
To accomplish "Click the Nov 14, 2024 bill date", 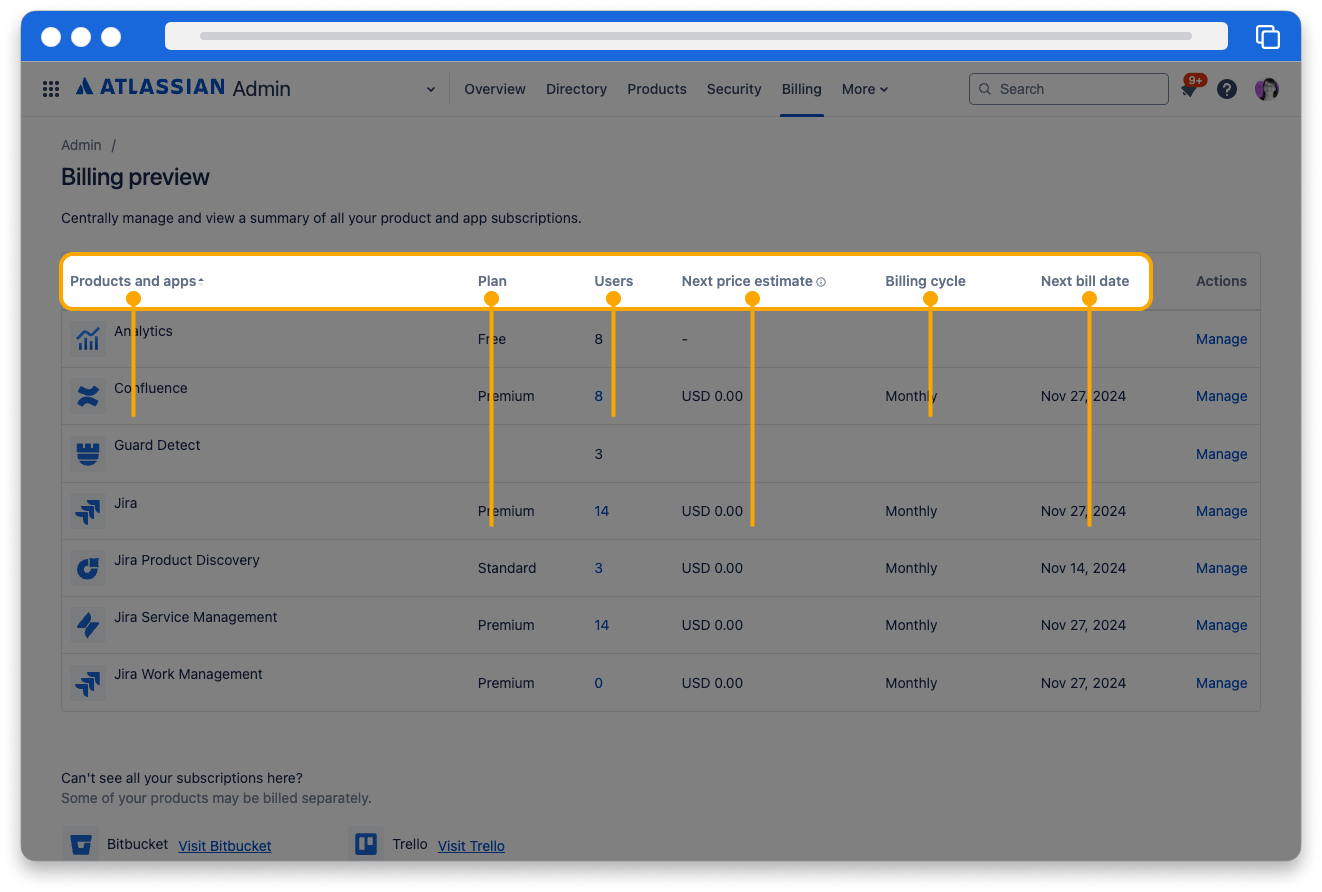I will pyautogui.click(x=1083, y=568).
